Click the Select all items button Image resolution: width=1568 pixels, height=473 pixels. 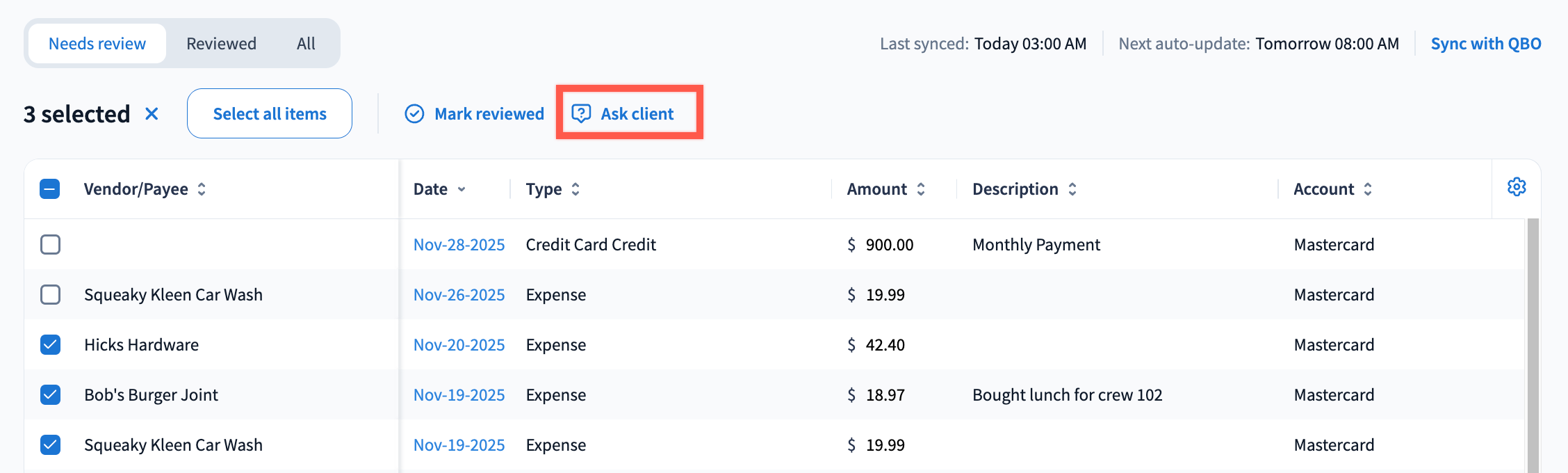(x=270, y=113)
